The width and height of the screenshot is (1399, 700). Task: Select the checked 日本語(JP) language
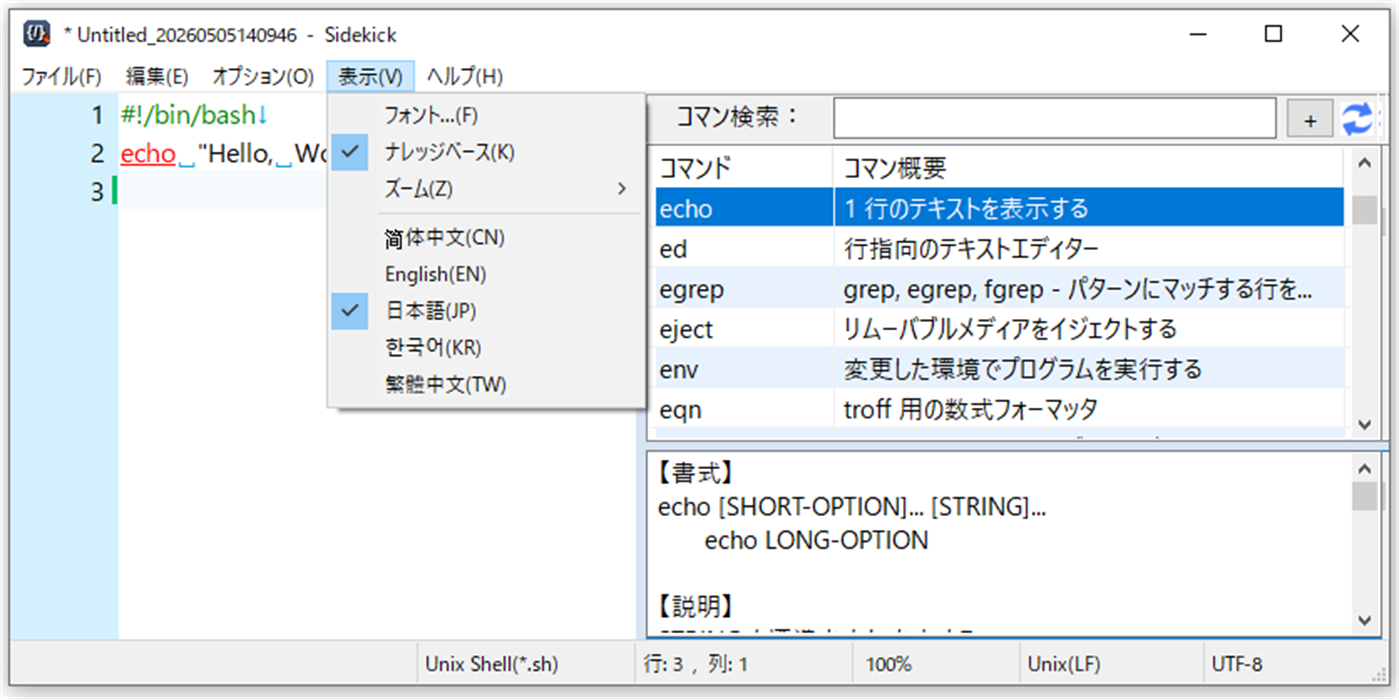click(x=486, y=311)
